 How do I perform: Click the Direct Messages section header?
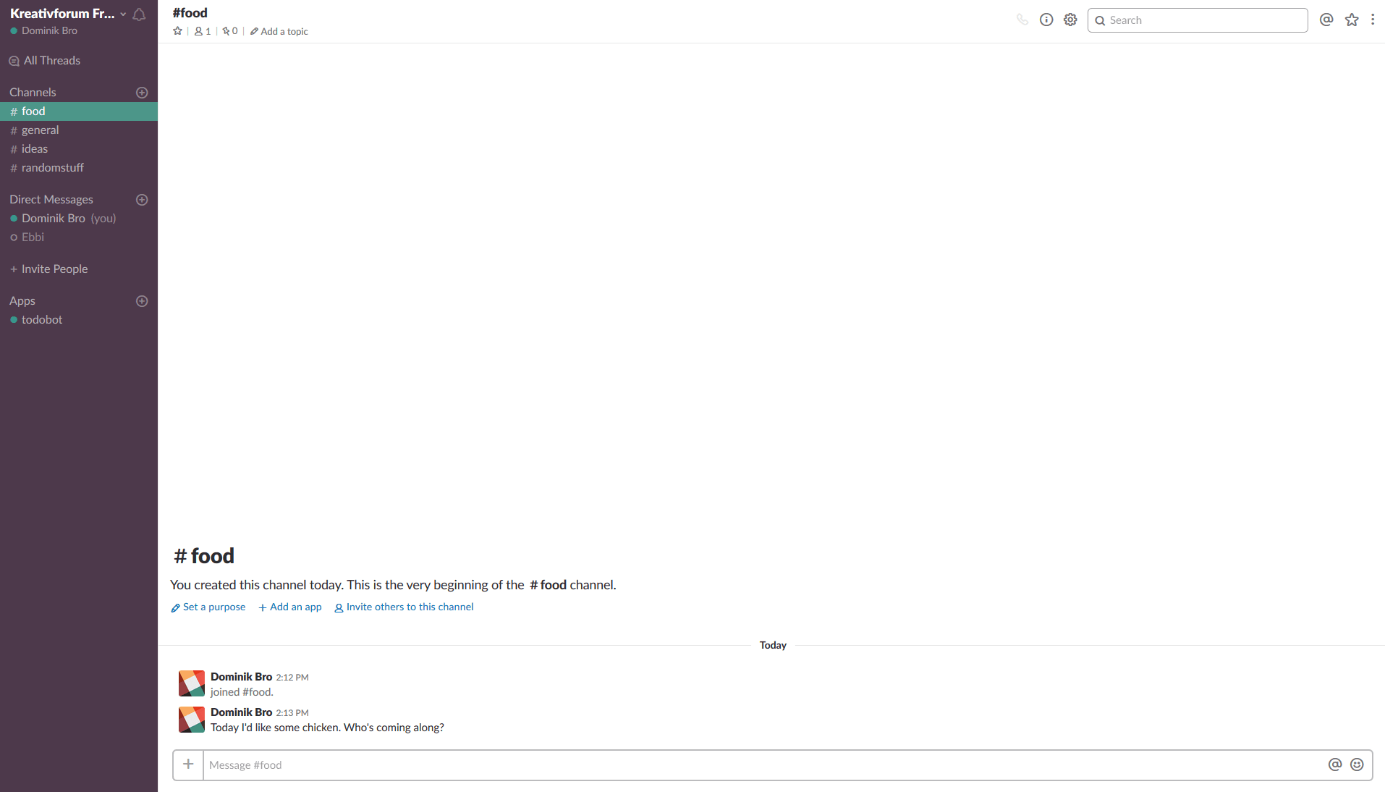[51, 200]
